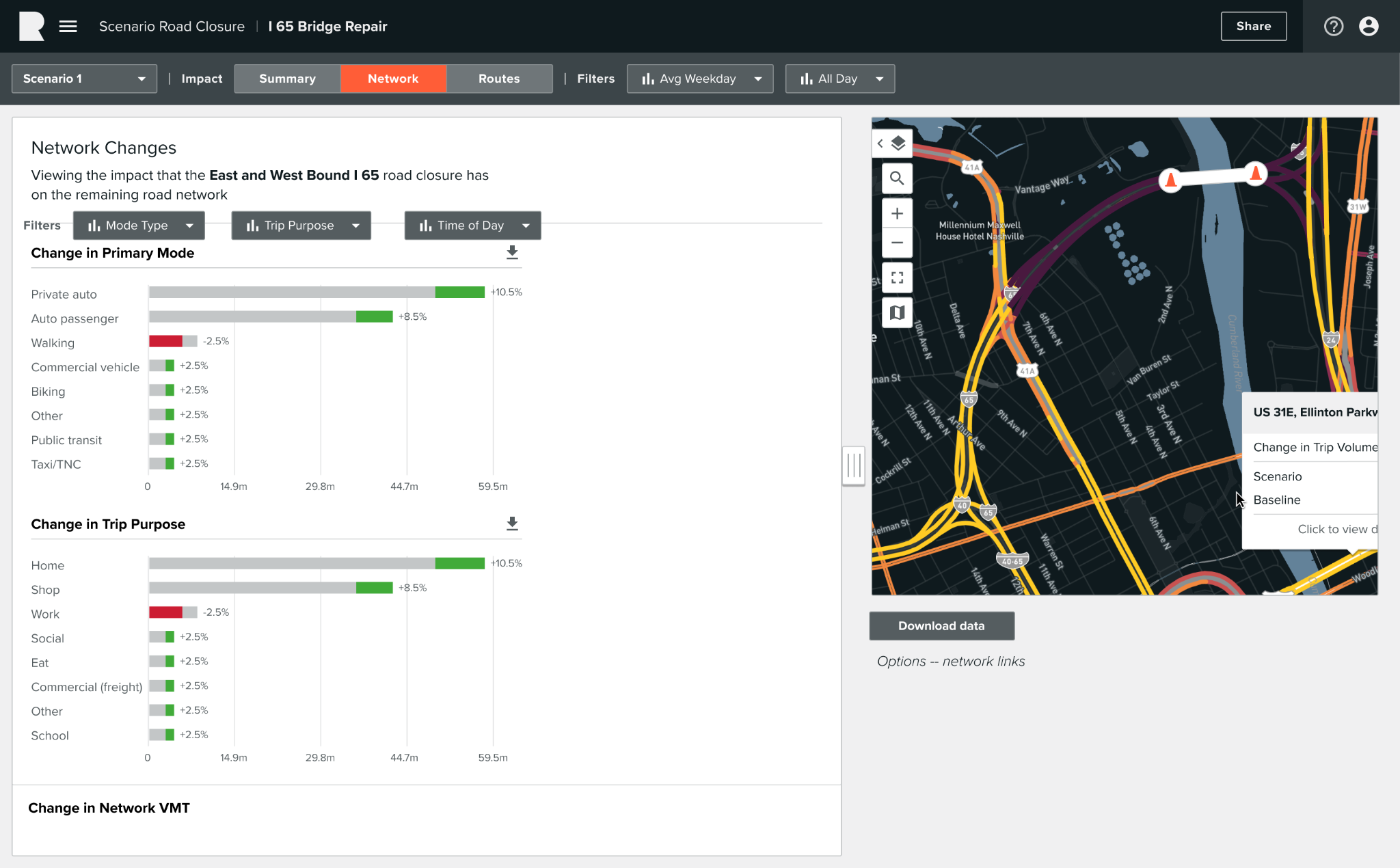This screenshot has height=868, width=1400.
Task: Switch to the Summary tab
Action: click(x=287, y=79)
